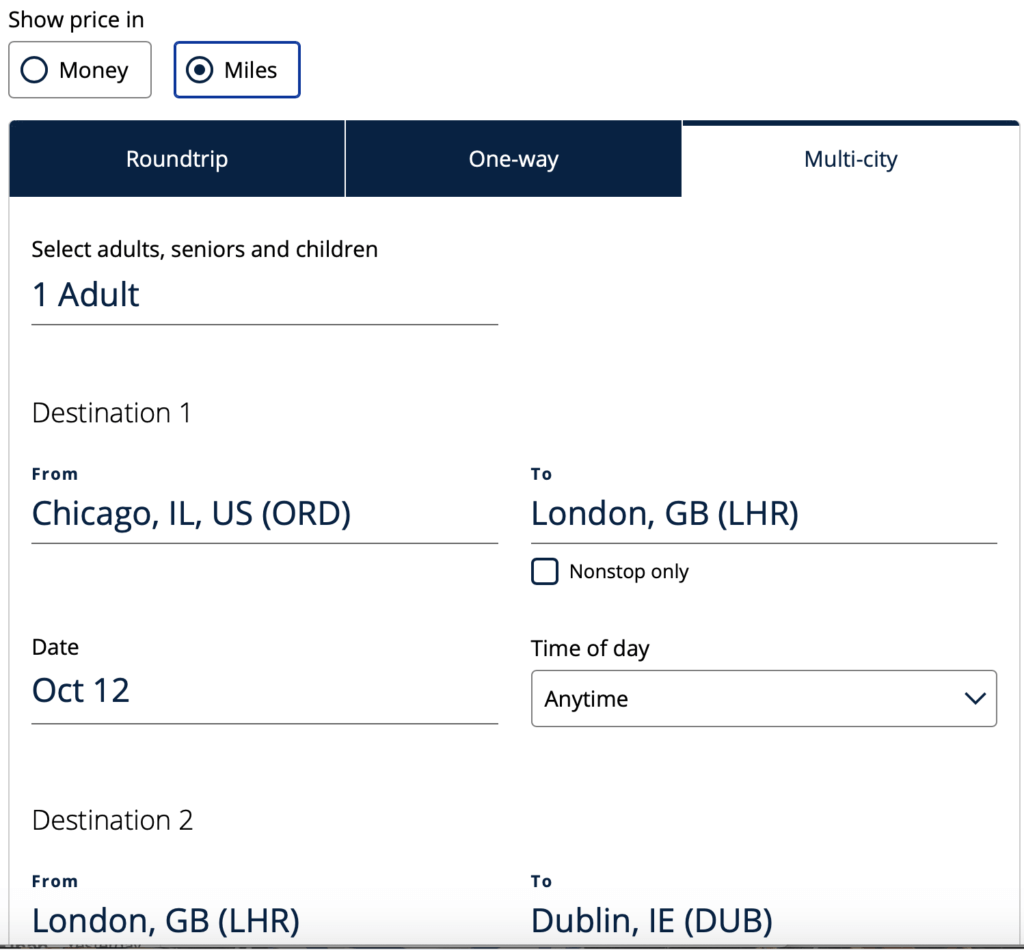
Task: Open the 1 Adult traveler selector
Action: click(264, 295)
